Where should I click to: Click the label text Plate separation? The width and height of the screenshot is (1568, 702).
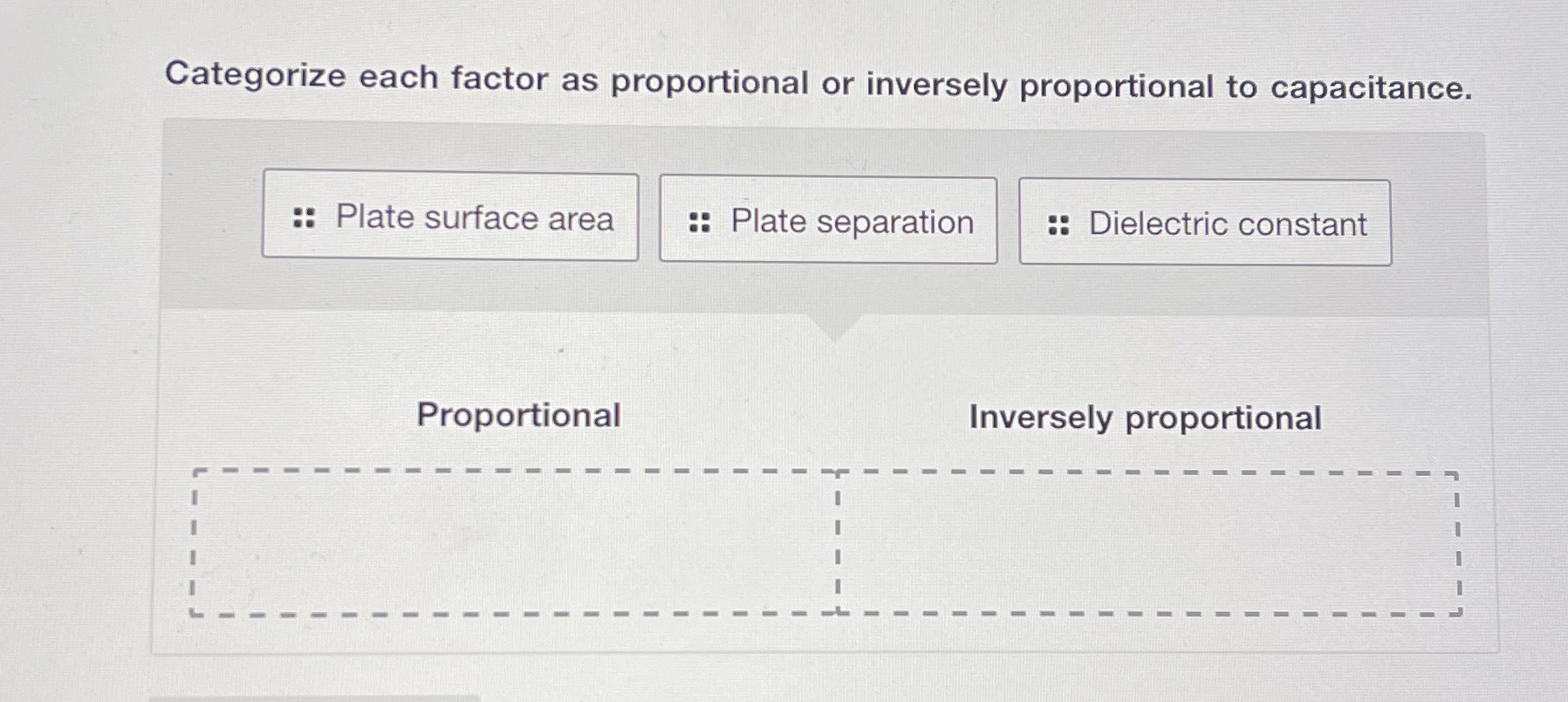(851, 220)
